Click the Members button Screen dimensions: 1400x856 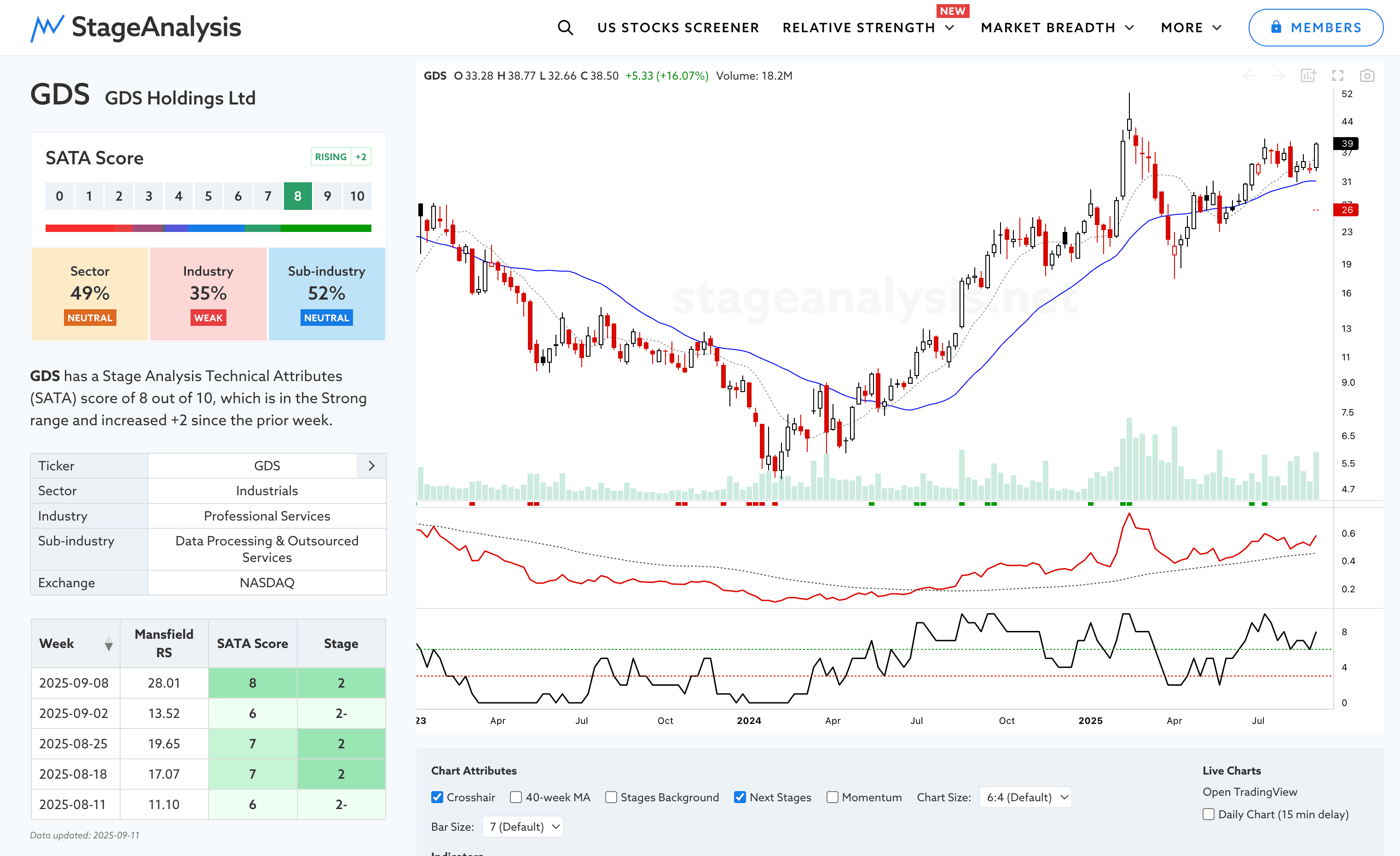(1316, 27)
